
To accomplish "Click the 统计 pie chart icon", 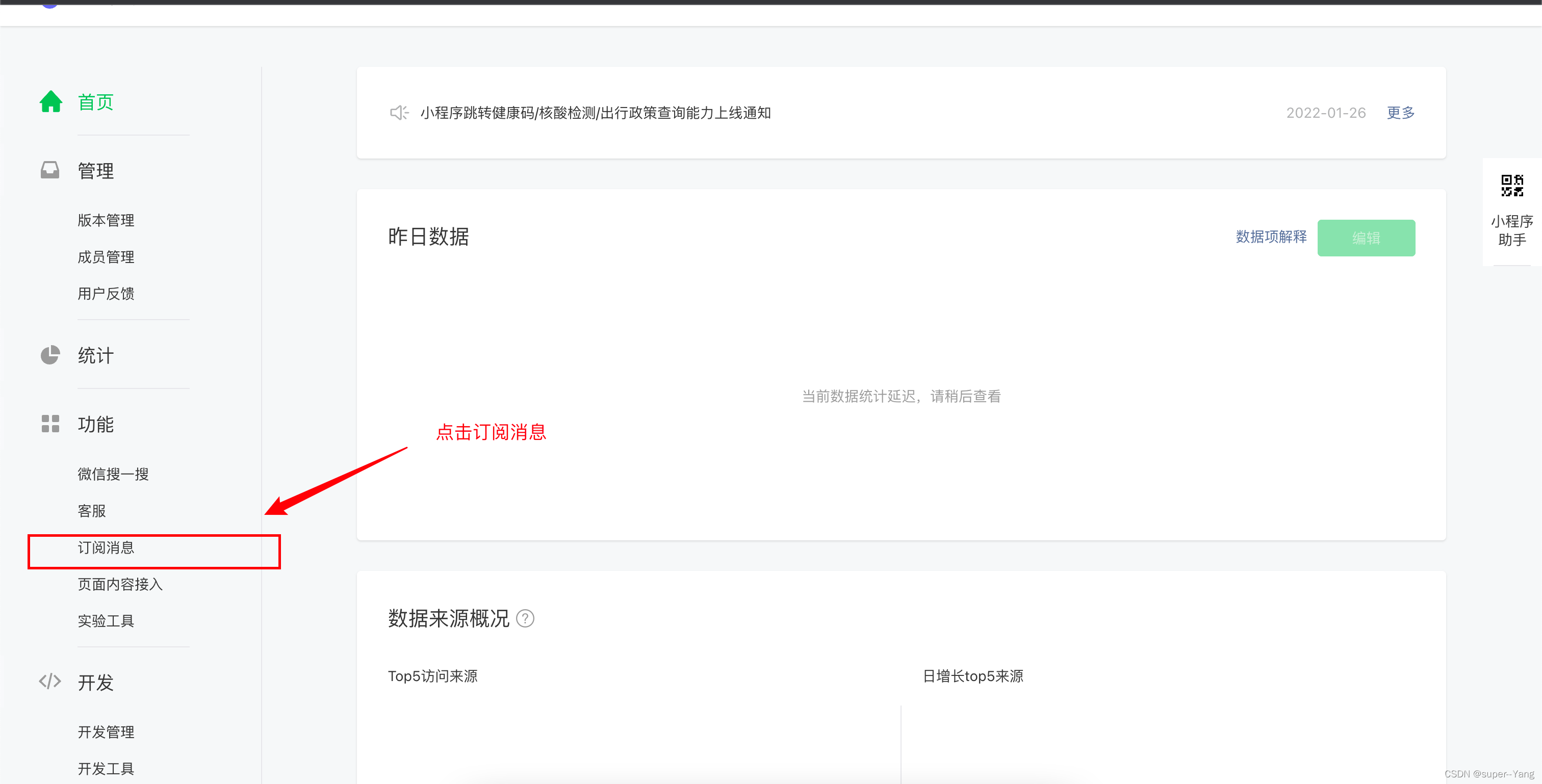I will [50, 355].
